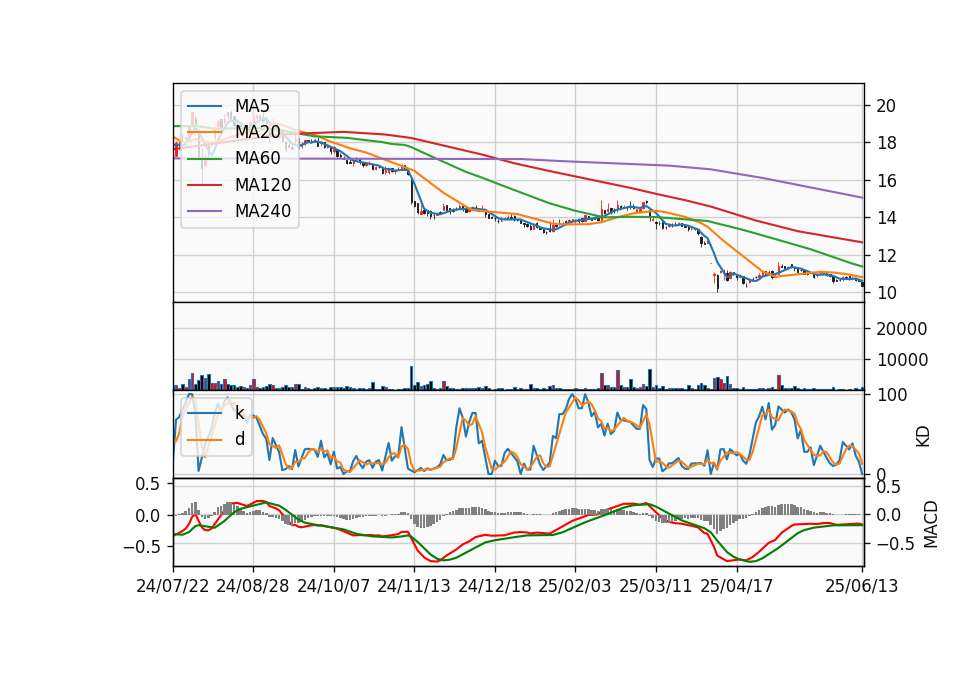Click the 24/10/07 date axis label

pyautogui.click(x=334, y=586)
